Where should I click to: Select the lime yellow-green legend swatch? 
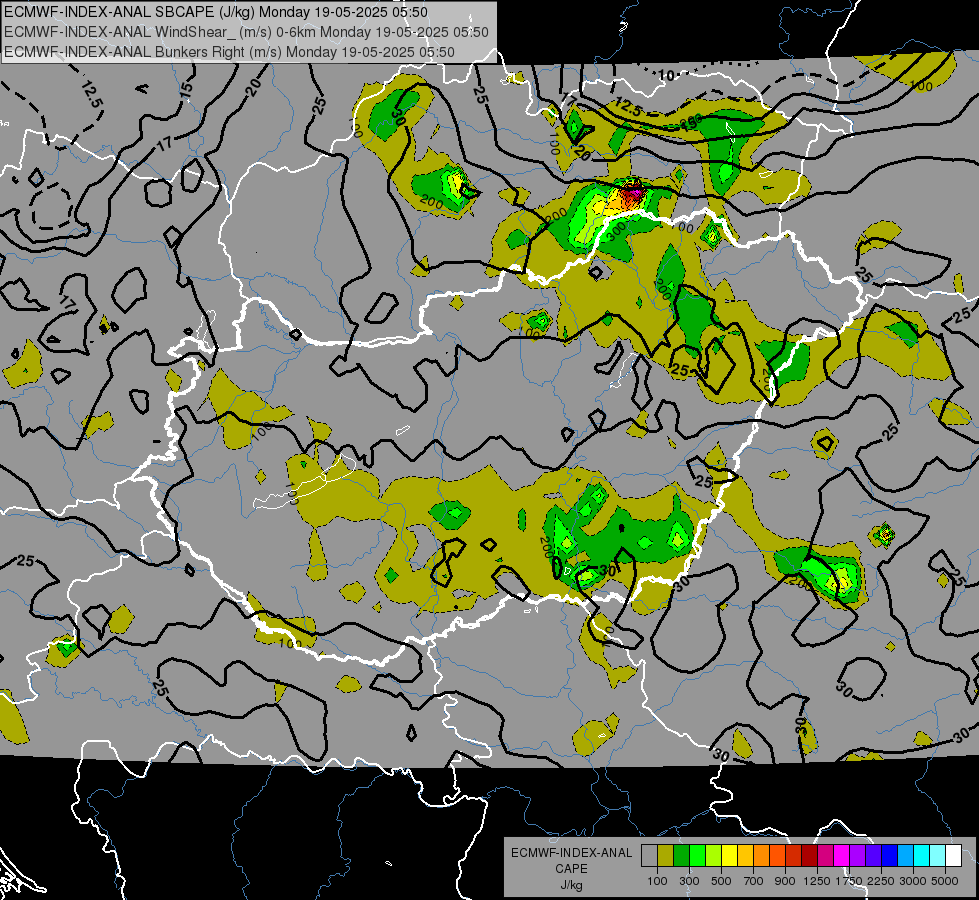click(x=713, y=855)
